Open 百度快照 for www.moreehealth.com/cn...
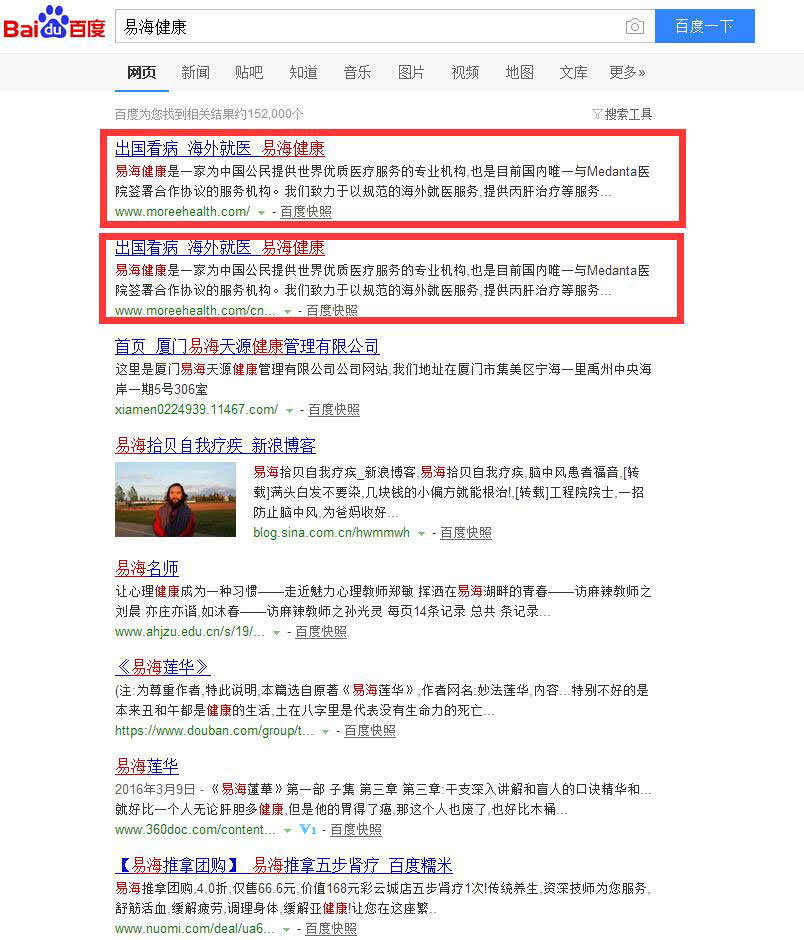 click(332, 311)
